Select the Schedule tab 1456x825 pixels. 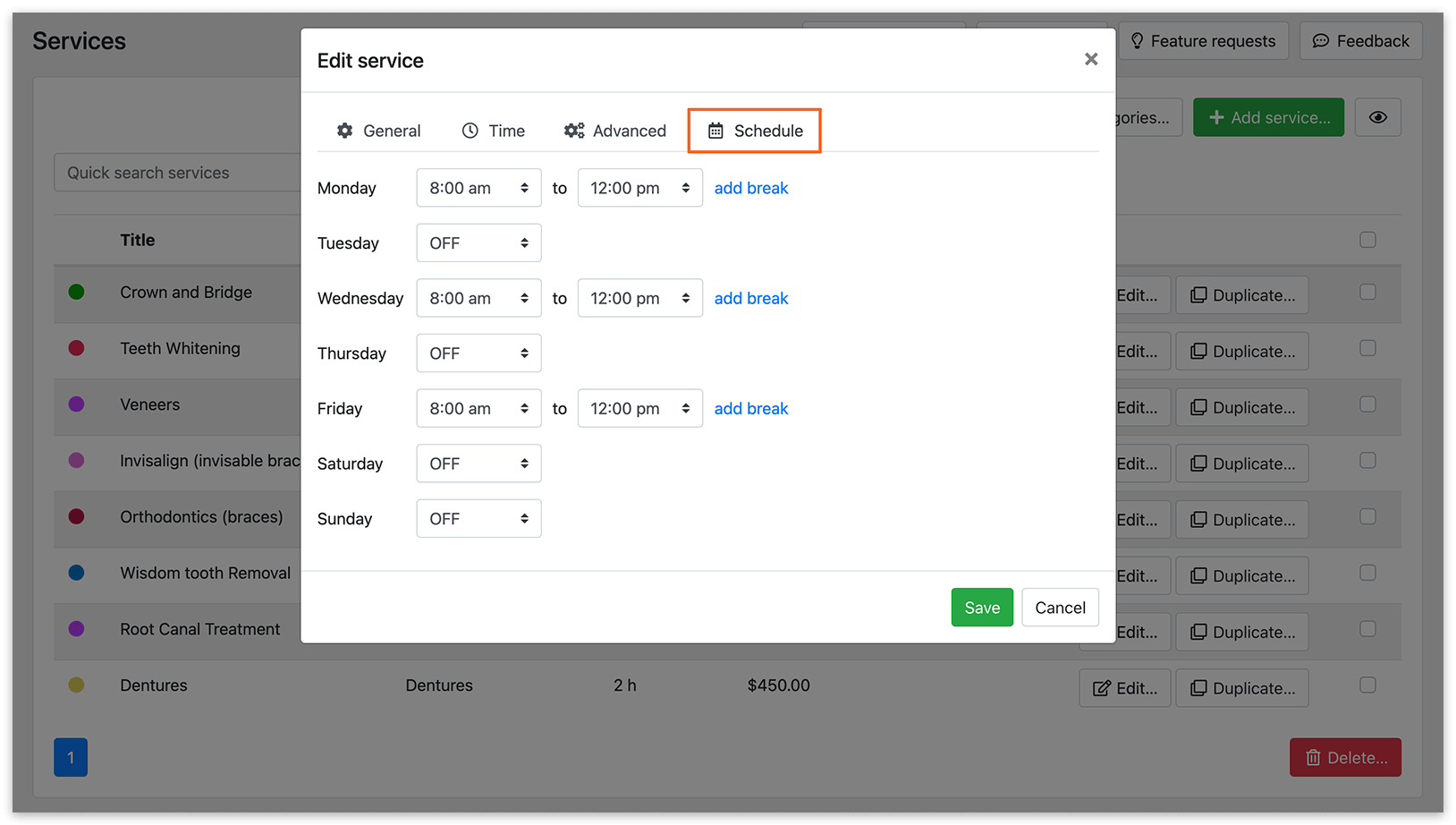click(755, 131)
